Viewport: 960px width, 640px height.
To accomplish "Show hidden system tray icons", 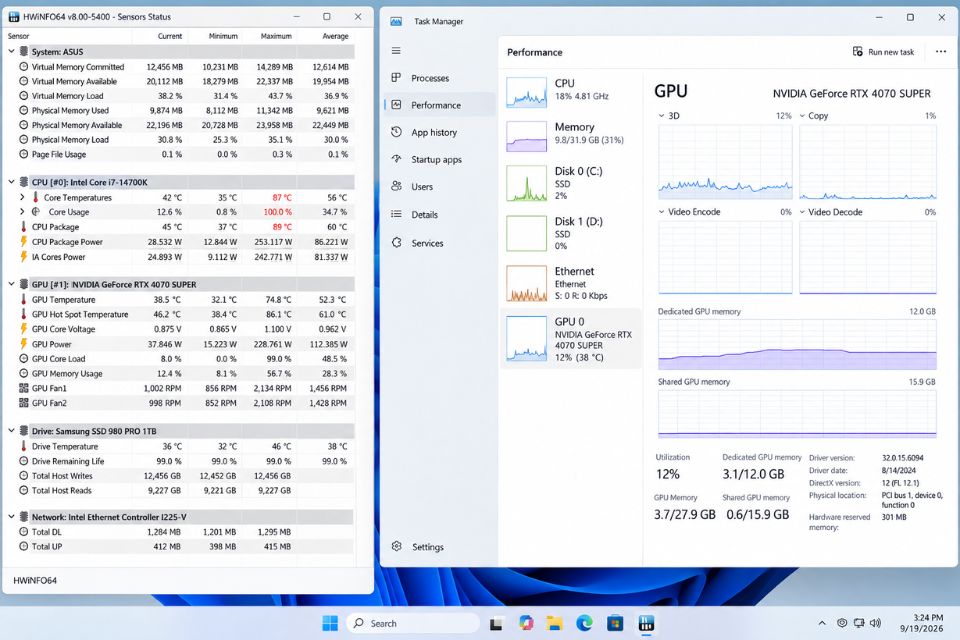I will 822,623.
